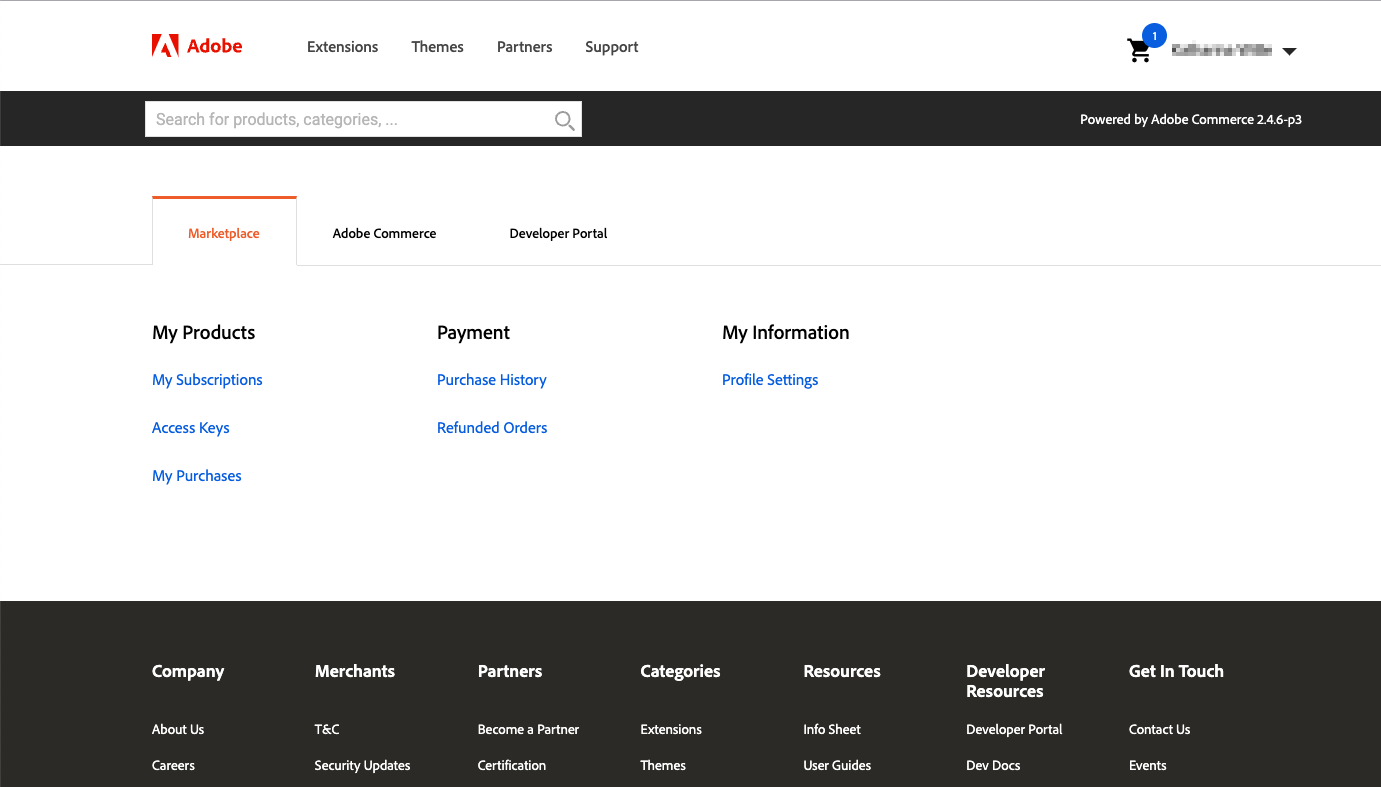
Task: Click Extensions under footer Categories
Action: [671, 729]
